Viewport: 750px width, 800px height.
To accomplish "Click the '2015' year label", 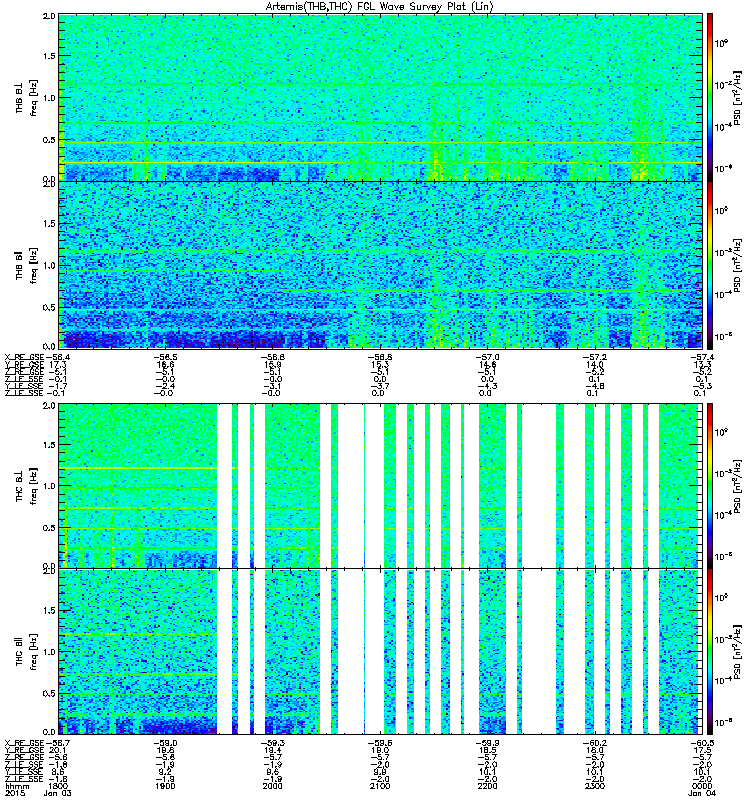I will click(14, 793).
